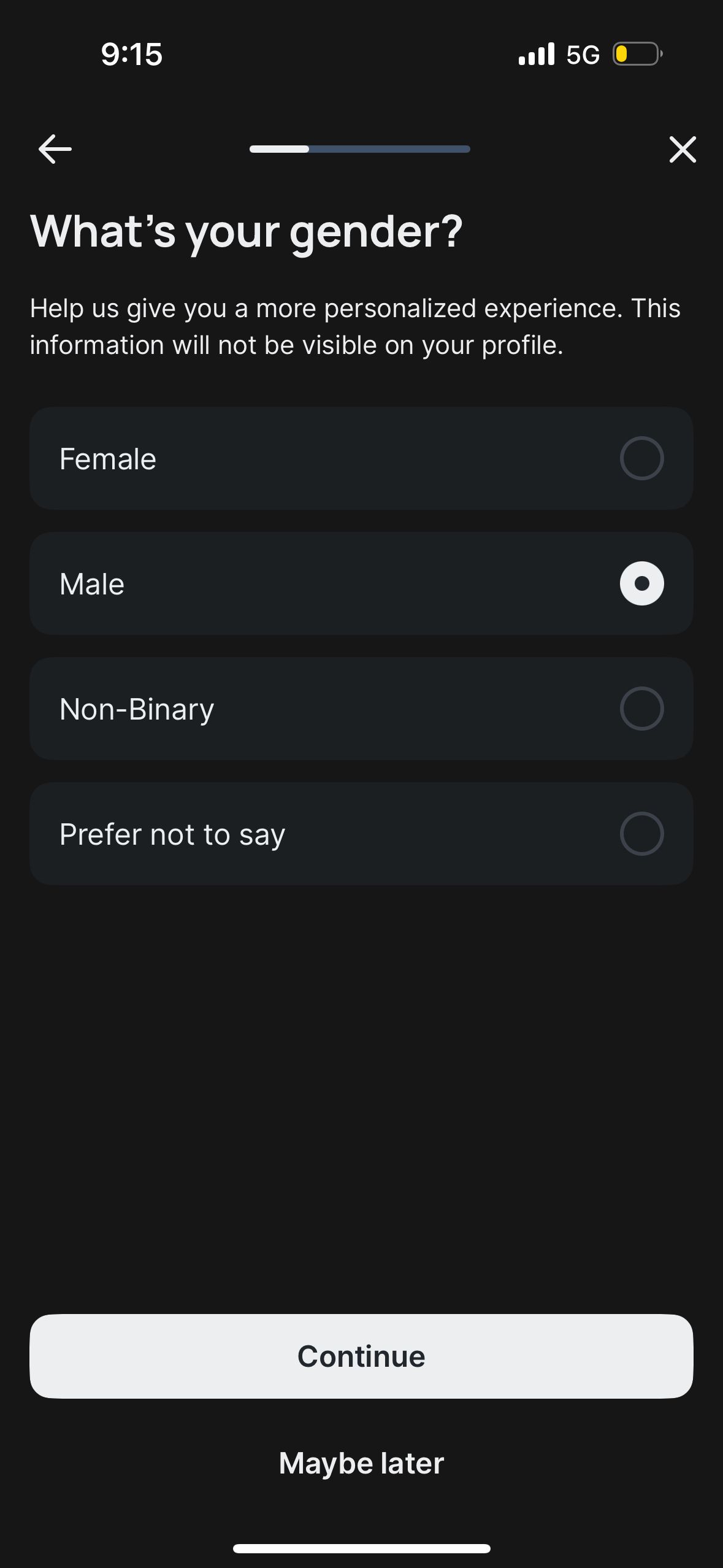Choose the Female option label

point(108,459)
